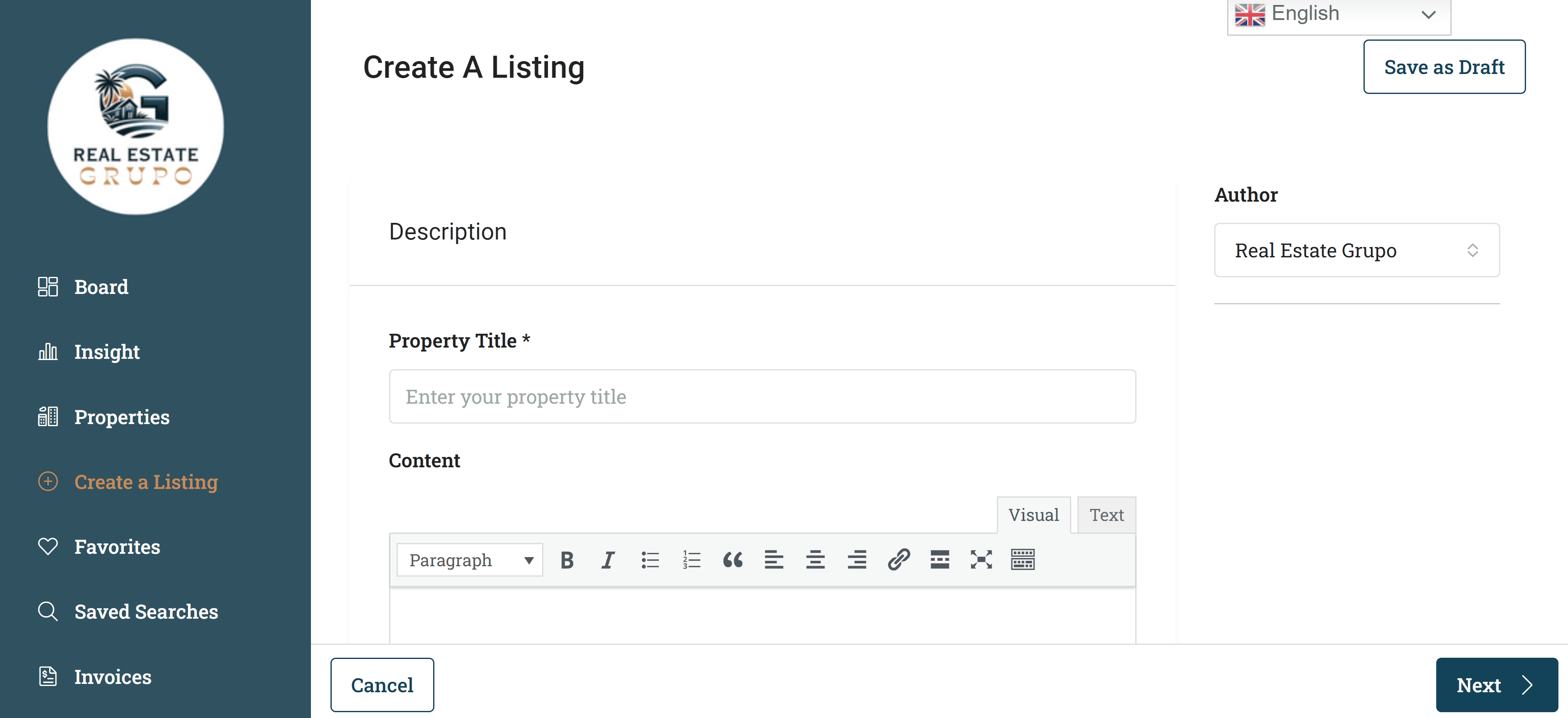Align text to the right
The width and height of the screenshot is (1568, 718).
click(x=856, y=560)
